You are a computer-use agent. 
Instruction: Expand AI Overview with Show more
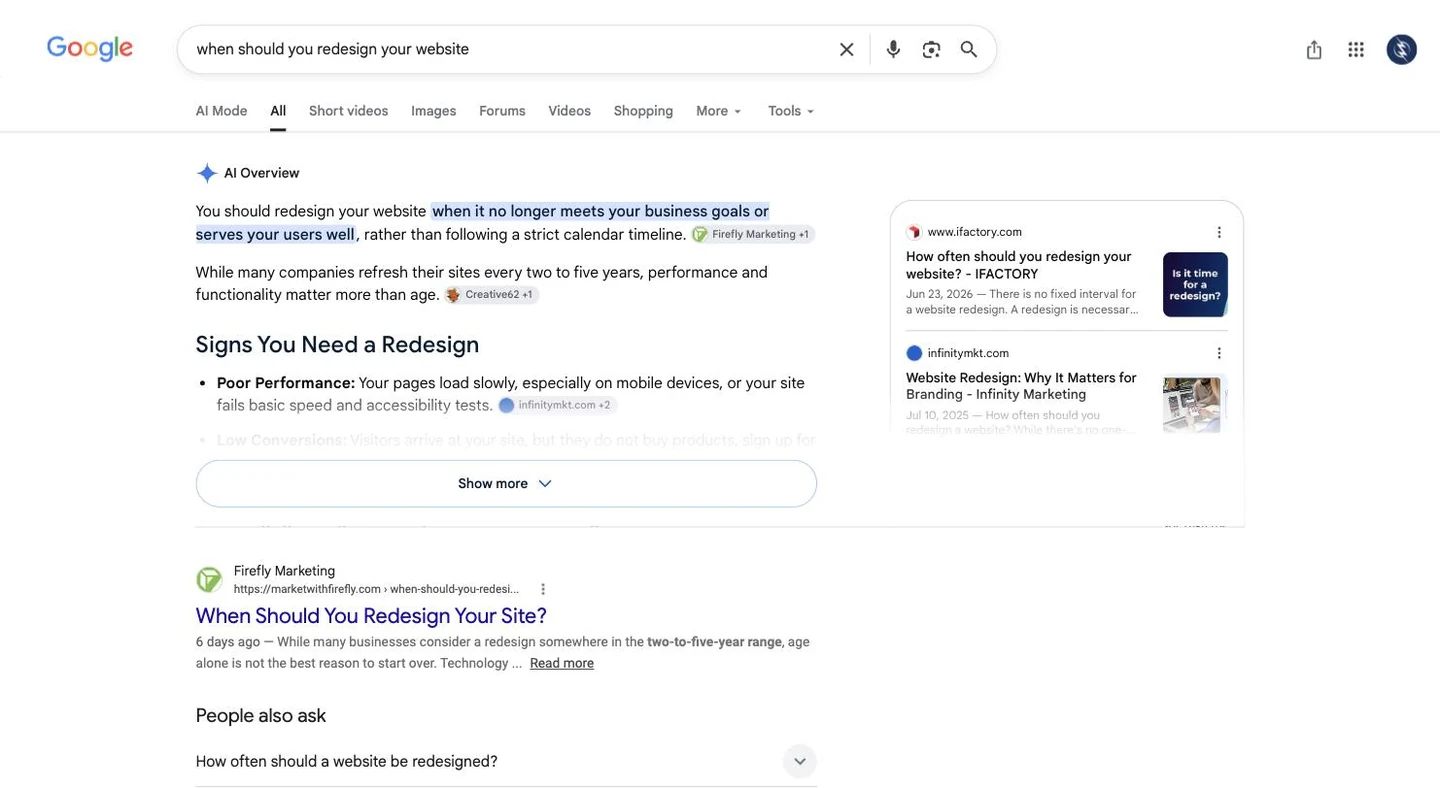506,483
